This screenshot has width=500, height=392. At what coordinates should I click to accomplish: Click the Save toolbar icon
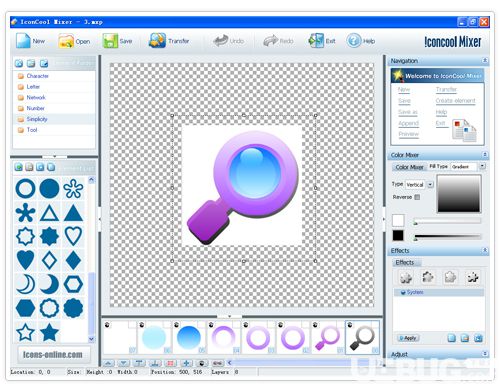click(110, 41)
